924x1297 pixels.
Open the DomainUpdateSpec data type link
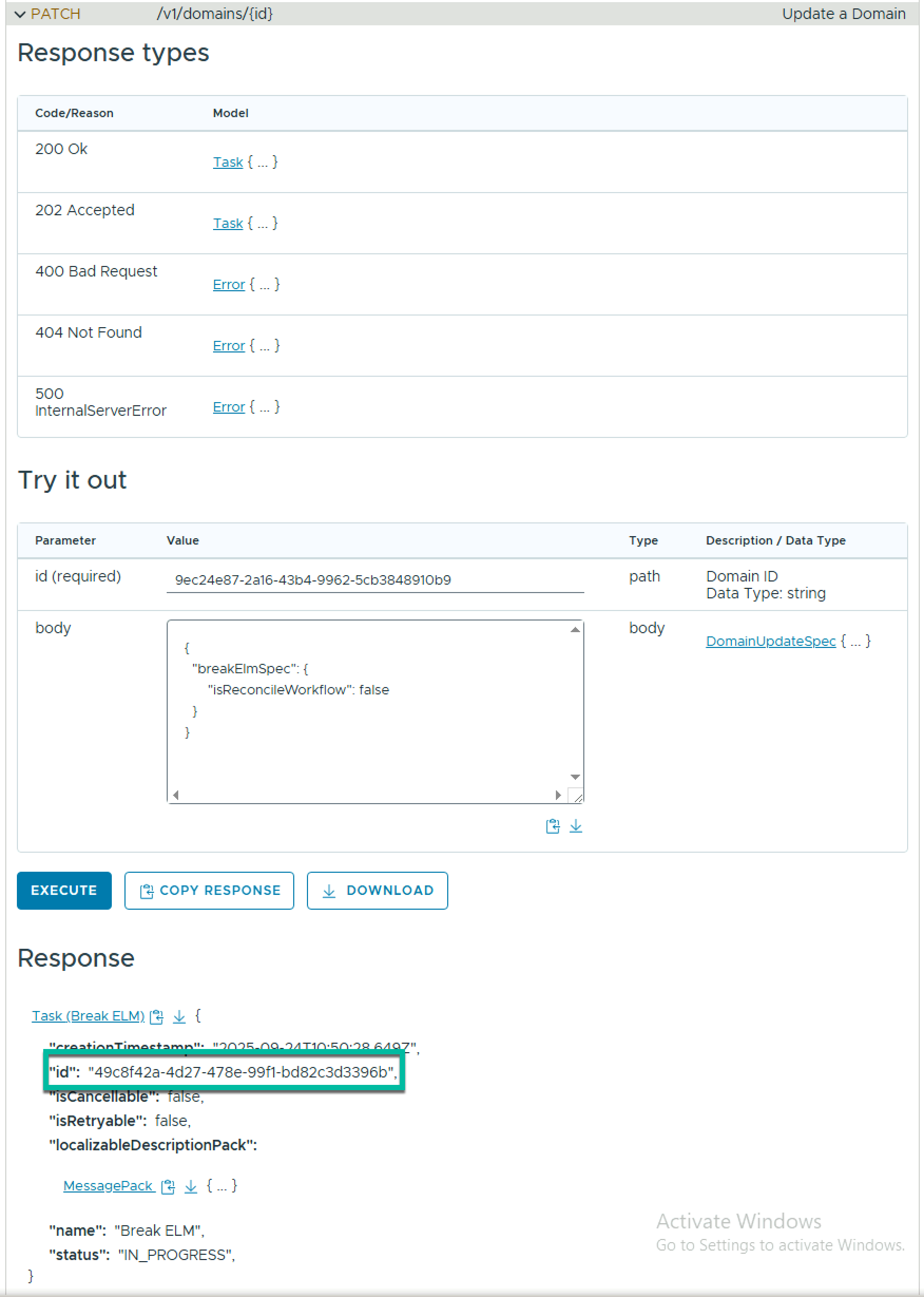771,642
